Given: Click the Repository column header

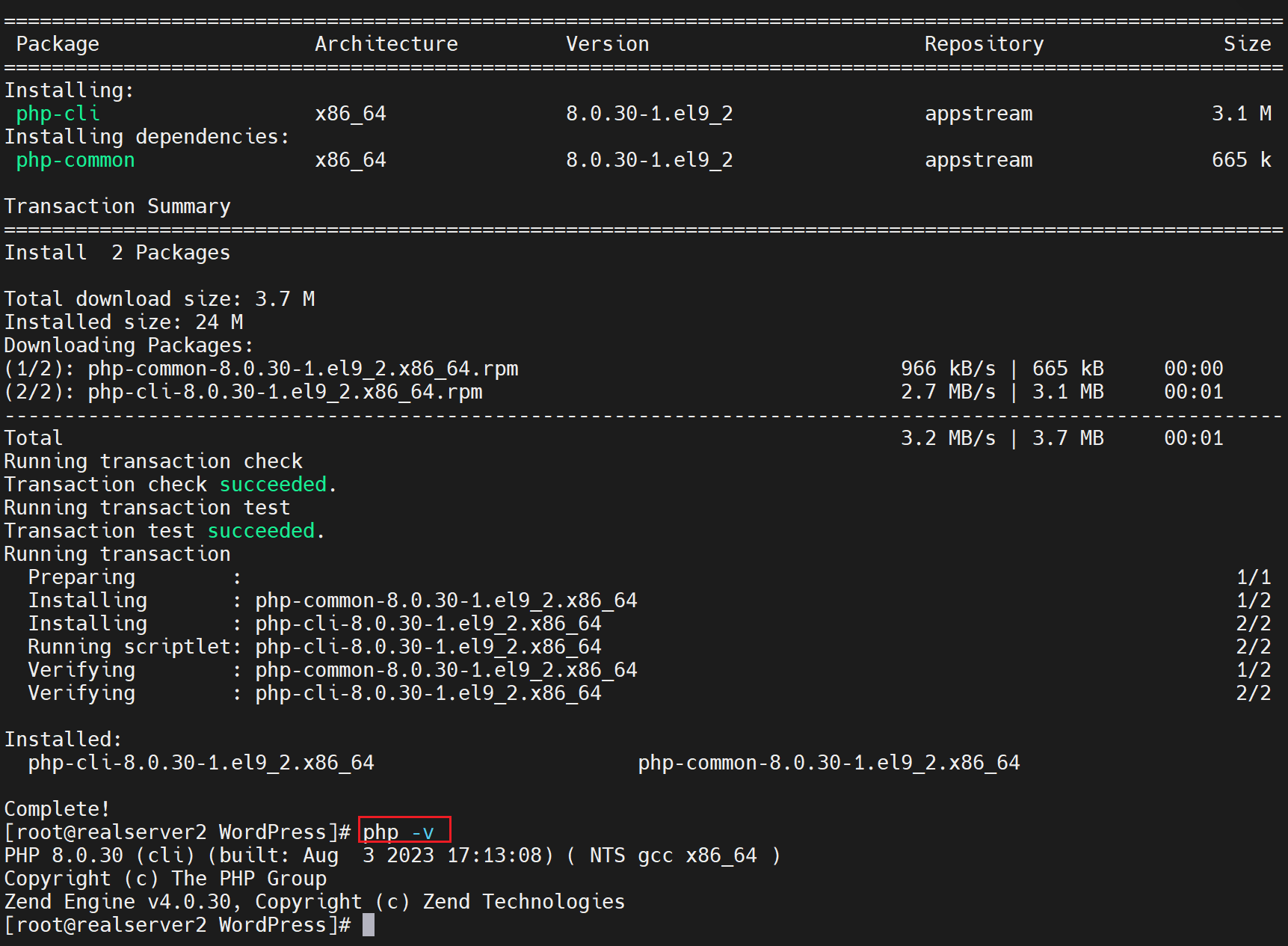Looking at the screenshot, I should 984,44.
